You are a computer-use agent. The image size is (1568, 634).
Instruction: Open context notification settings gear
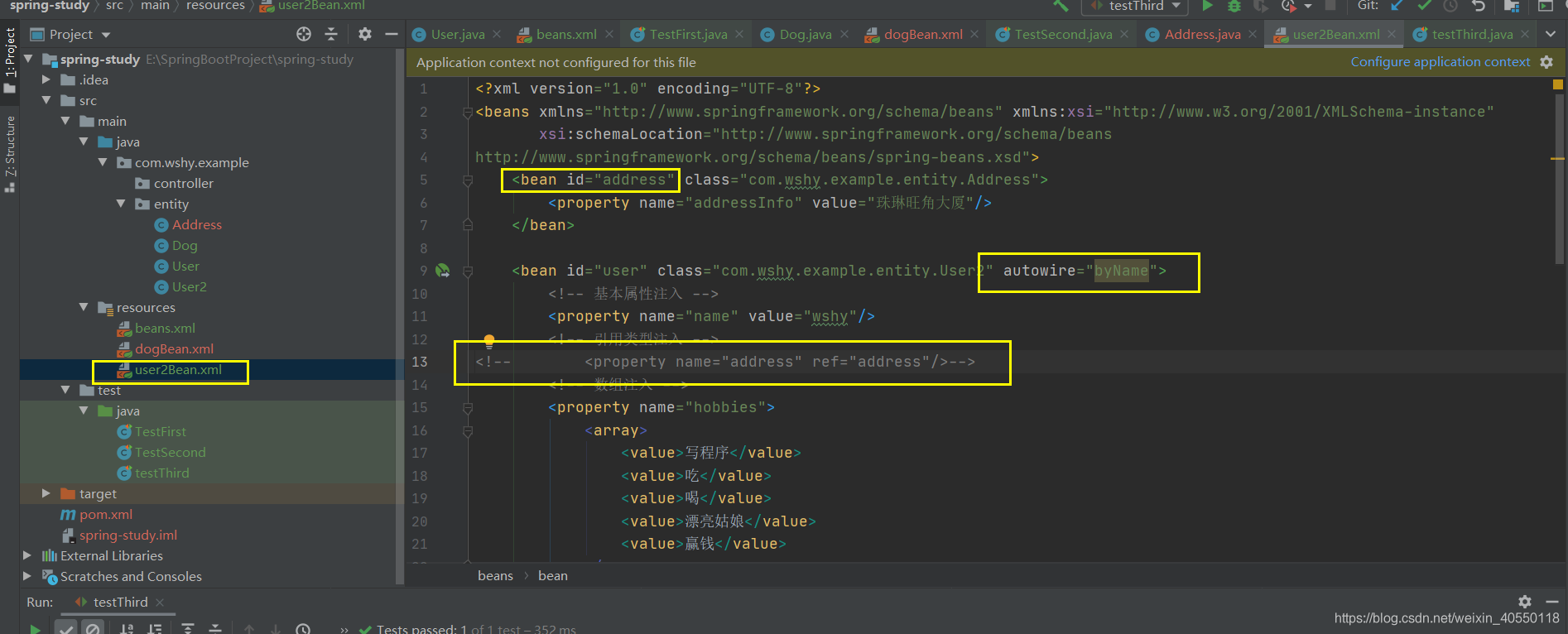tap(1546, 62)
